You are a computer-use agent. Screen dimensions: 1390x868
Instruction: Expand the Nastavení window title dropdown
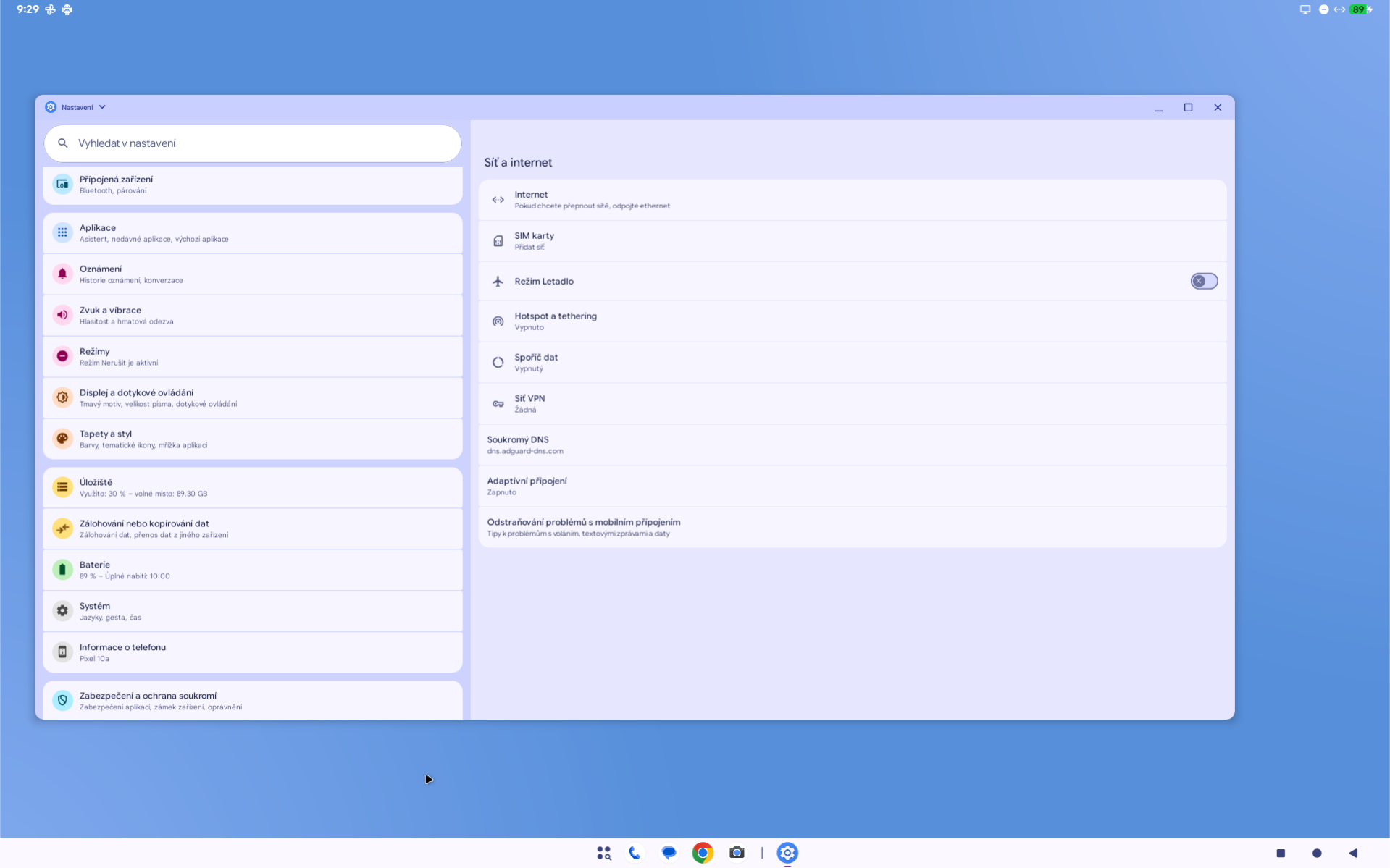(102, 107)
